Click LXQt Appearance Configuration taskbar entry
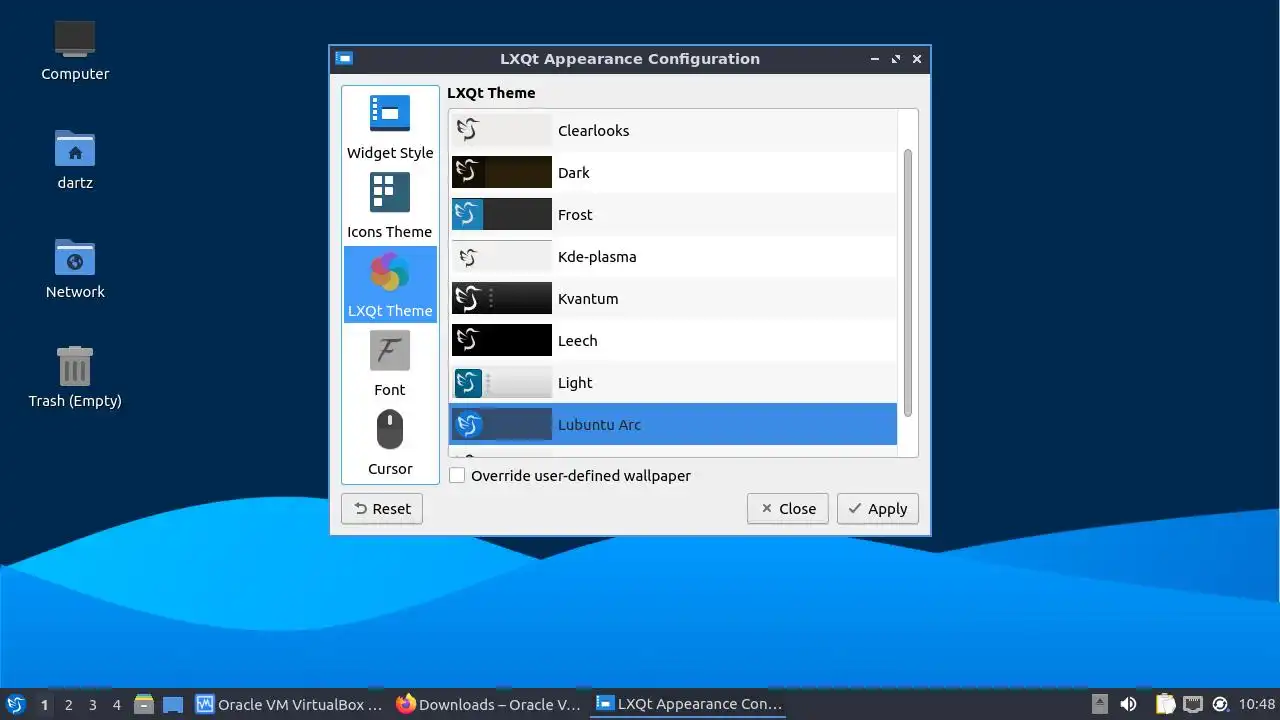Image resolution: width=1280 pixels, height=720 pixels. point(689,704)
